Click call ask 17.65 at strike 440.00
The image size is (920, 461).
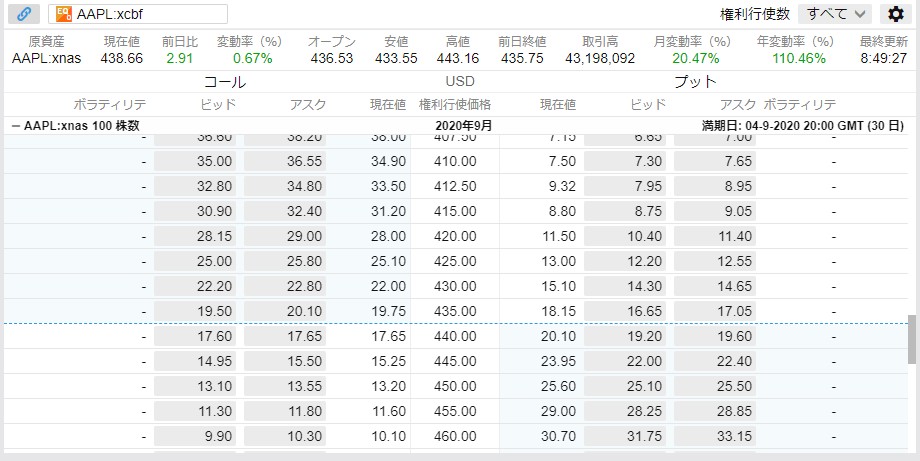coord(285,337)
